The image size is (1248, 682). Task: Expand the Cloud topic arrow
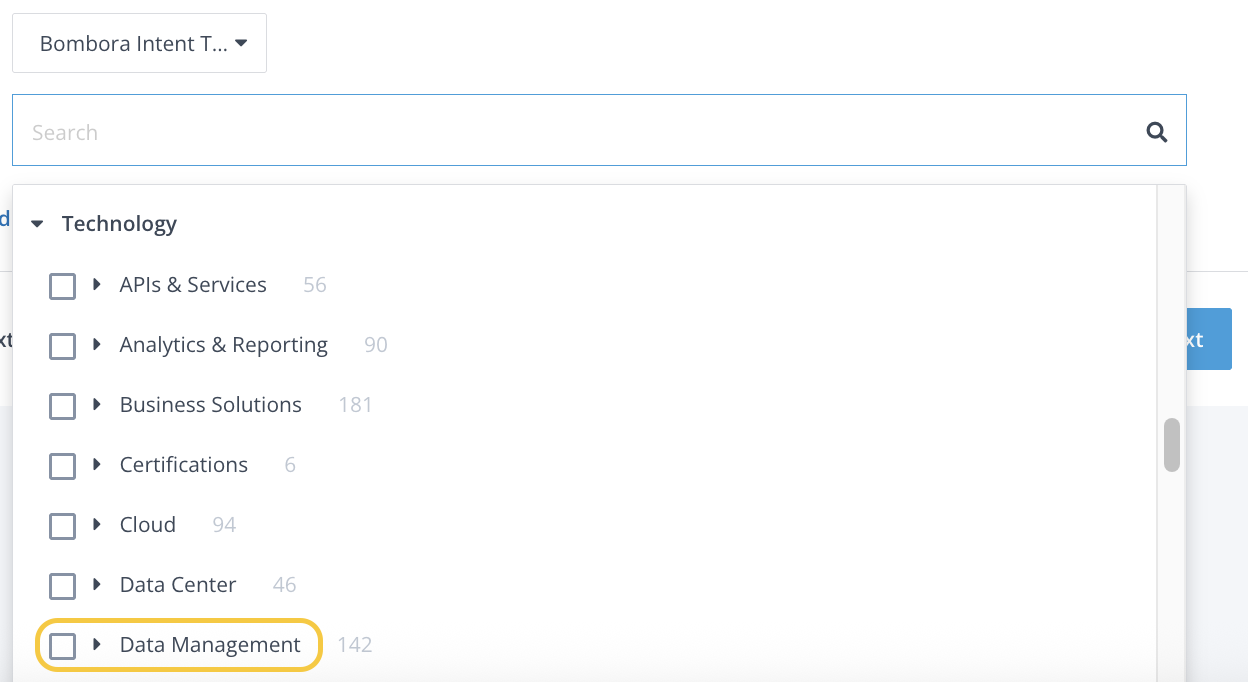pyautogui.click(x=97, y=525)
